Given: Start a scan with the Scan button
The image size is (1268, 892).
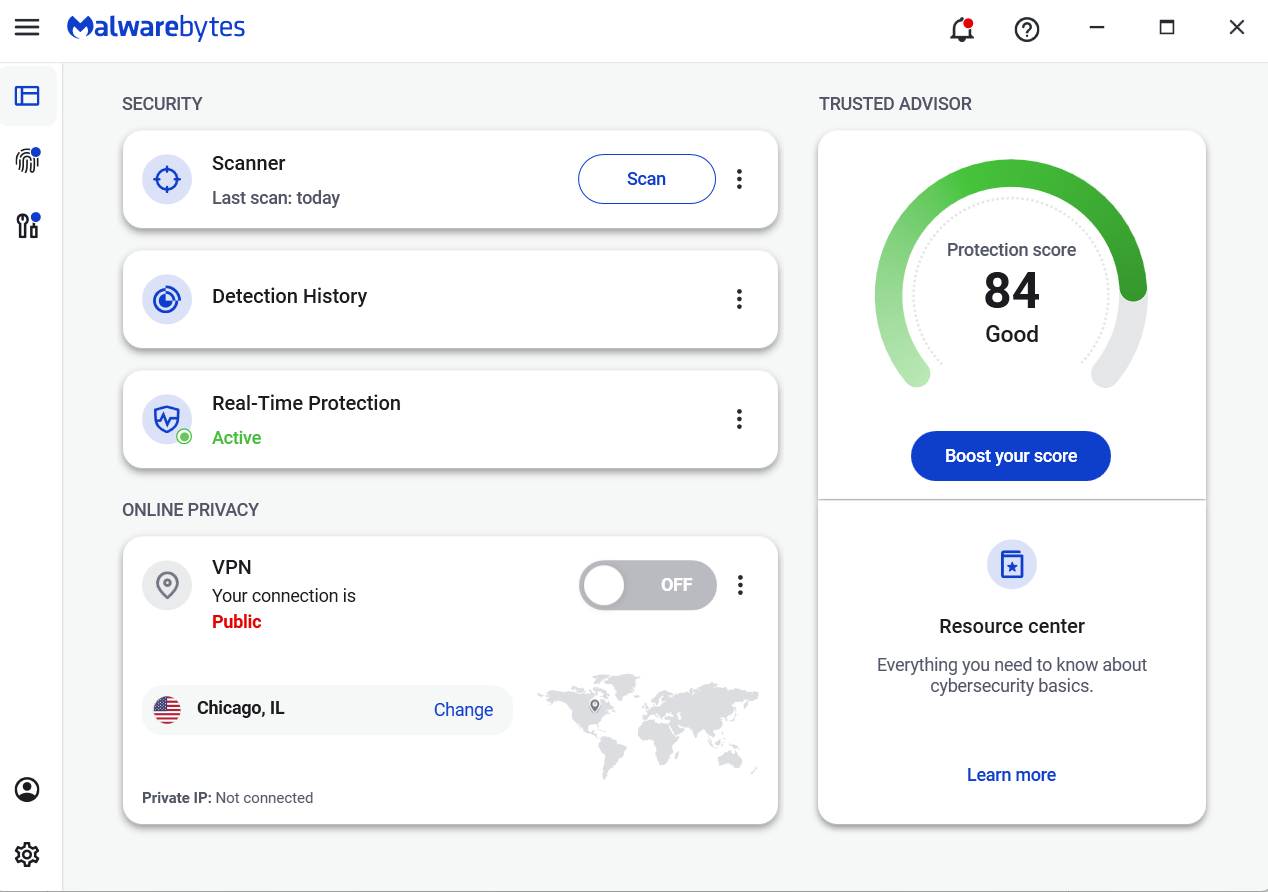Looking at the screenshot, I should [x=647, y=179].
